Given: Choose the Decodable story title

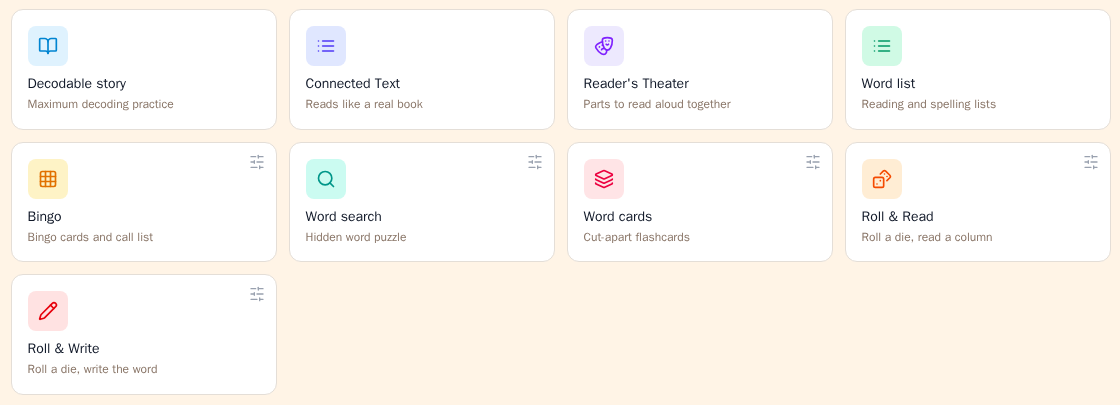Looking at the screenshot, I should [77, 84].
